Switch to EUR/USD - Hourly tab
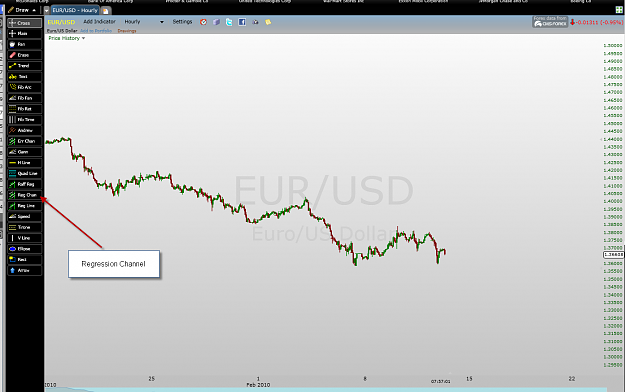The height and width of the screenshot is (392, 625). pyautogui.click(x=75, y=10)
